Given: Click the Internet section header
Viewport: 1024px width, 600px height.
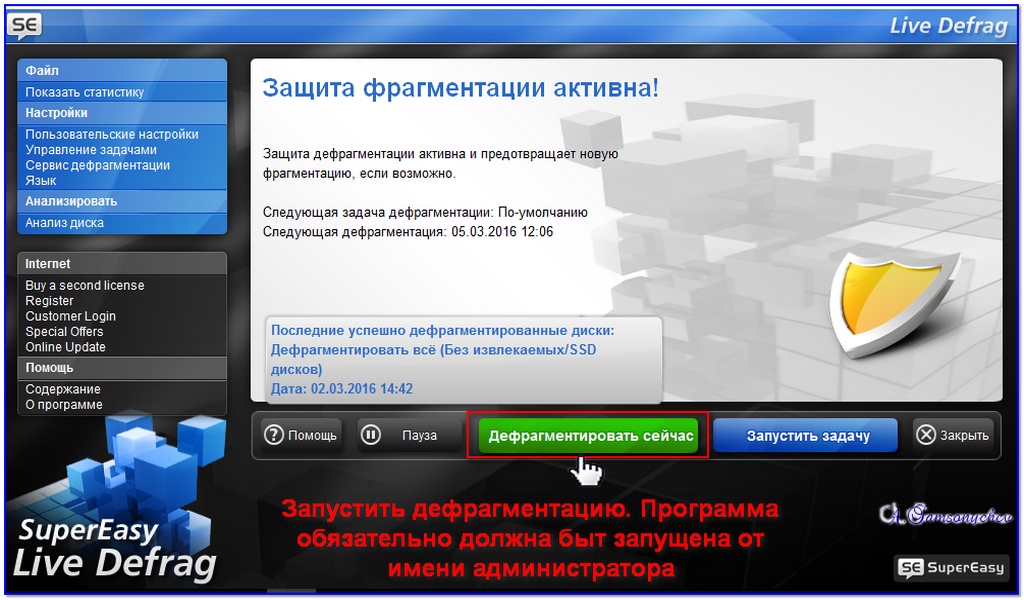Looking at the screenshot, I should (122, 264).
